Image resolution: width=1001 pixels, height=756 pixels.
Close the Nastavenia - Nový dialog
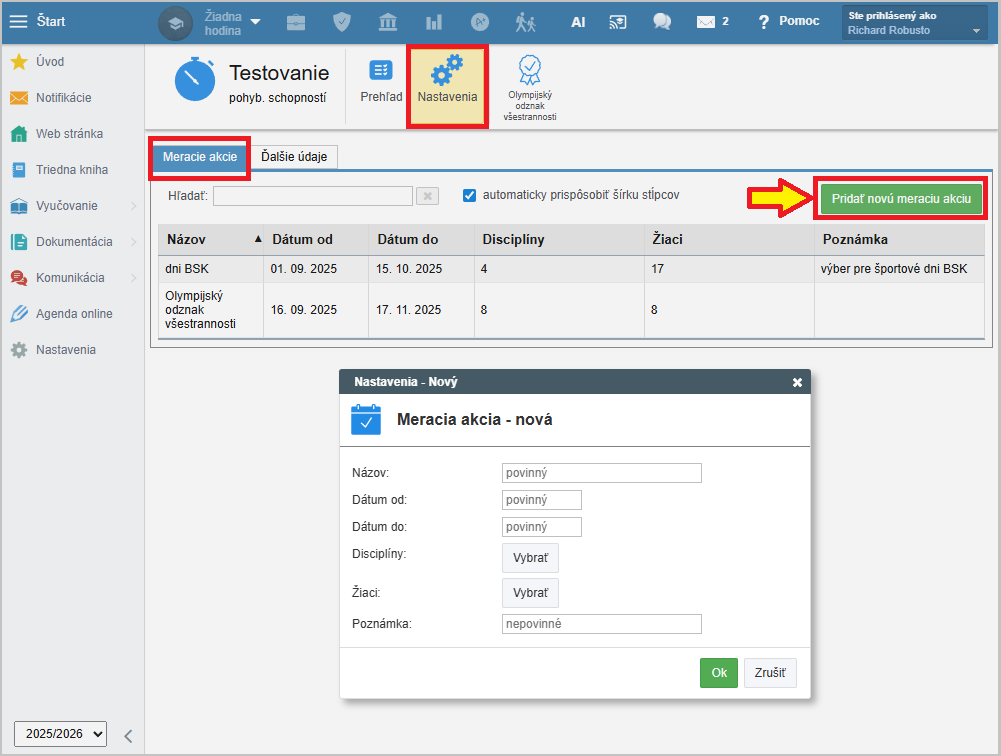coord(797,382)
